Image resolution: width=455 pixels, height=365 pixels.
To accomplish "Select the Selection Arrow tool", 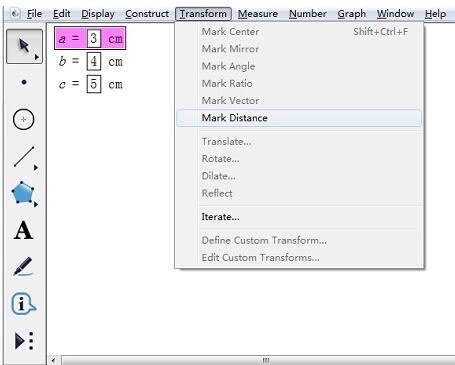I will point(24,46).
